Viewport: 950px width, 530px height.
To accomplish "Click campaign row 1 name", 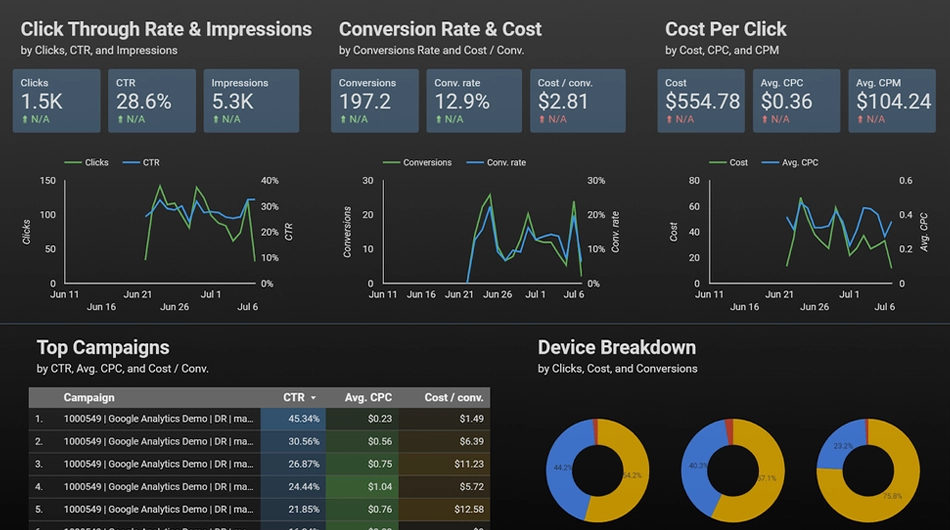I will (x=159, y=419).
